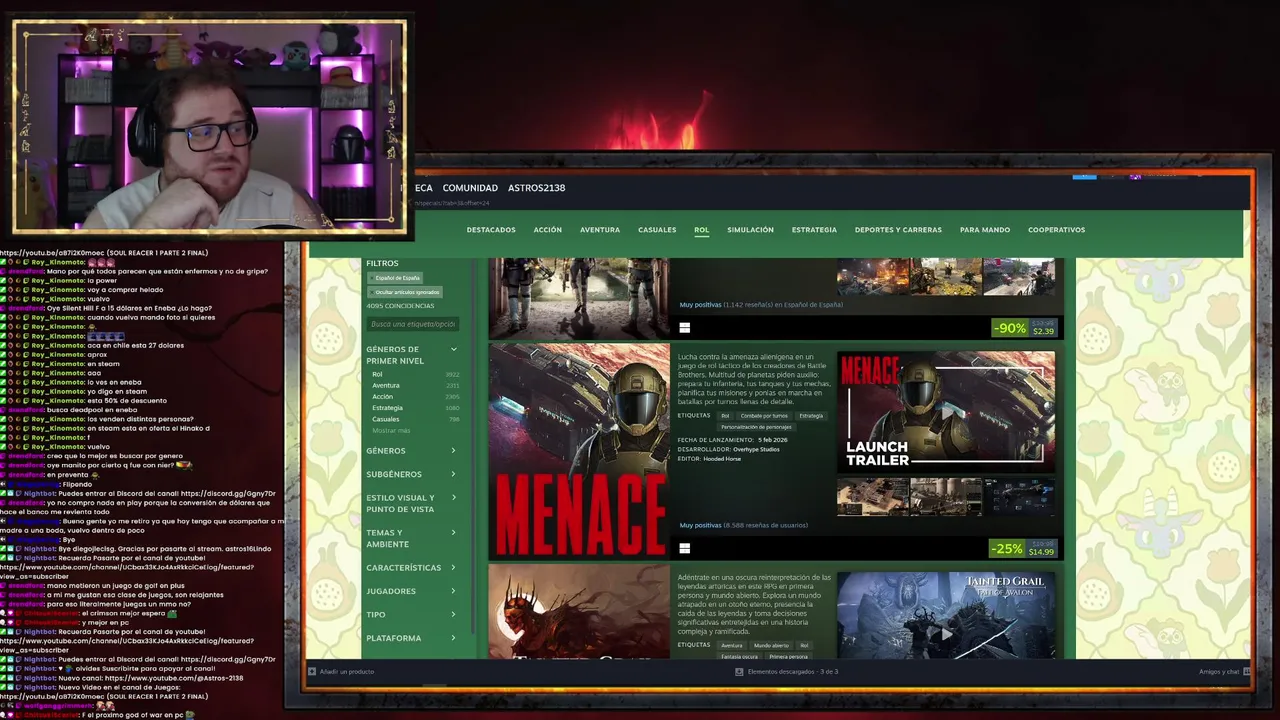Play the Menace Launch Trailer video

coord(946,411)
